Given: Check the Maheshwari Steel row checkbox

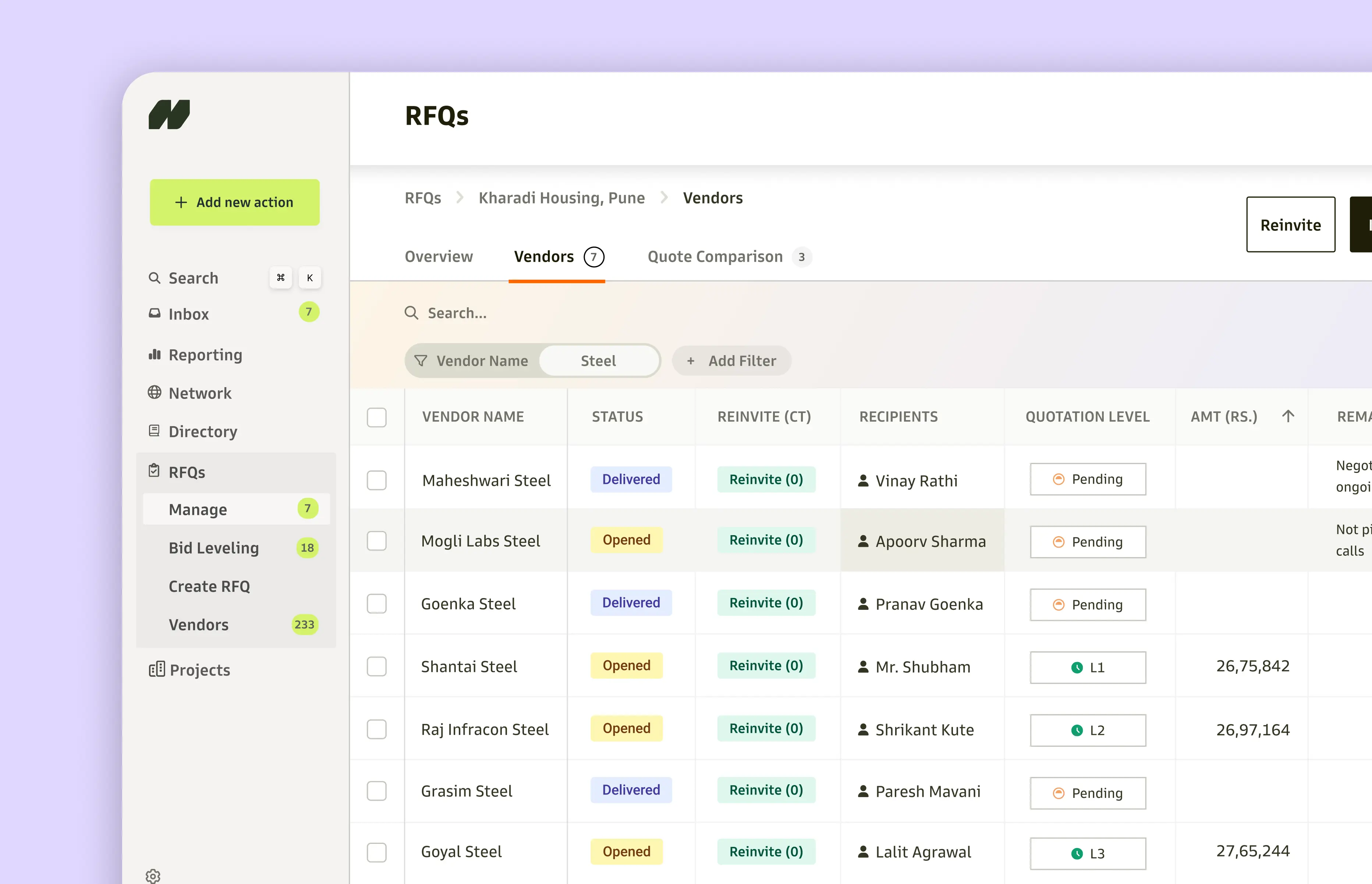Looking at the screenshot, I should [376, 480].
